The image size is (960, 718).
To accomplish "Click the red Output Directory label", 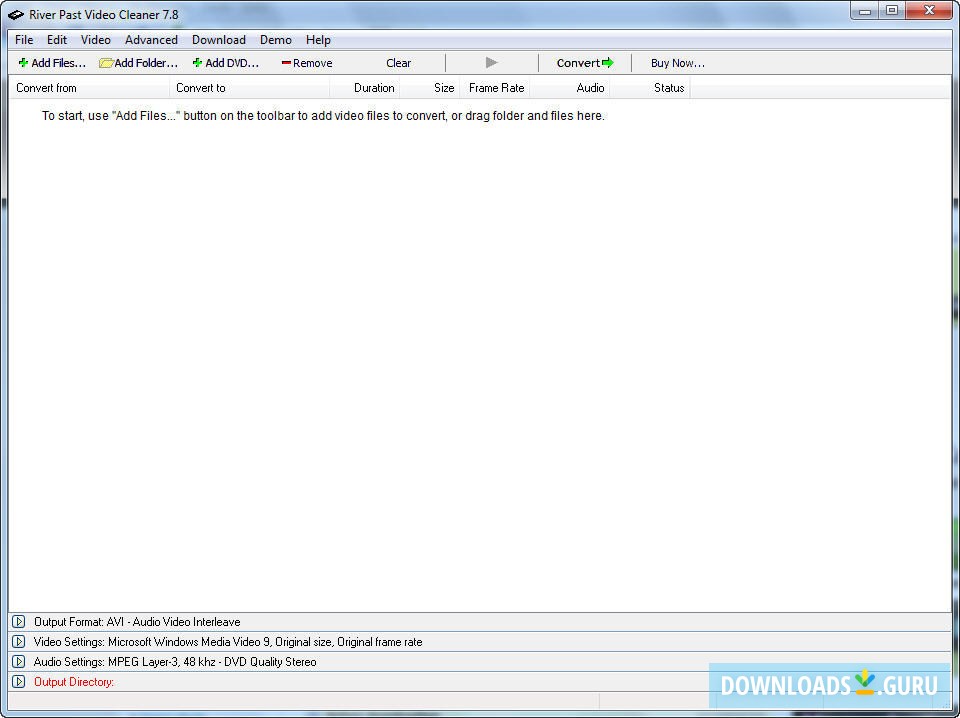I will (74, 682).
